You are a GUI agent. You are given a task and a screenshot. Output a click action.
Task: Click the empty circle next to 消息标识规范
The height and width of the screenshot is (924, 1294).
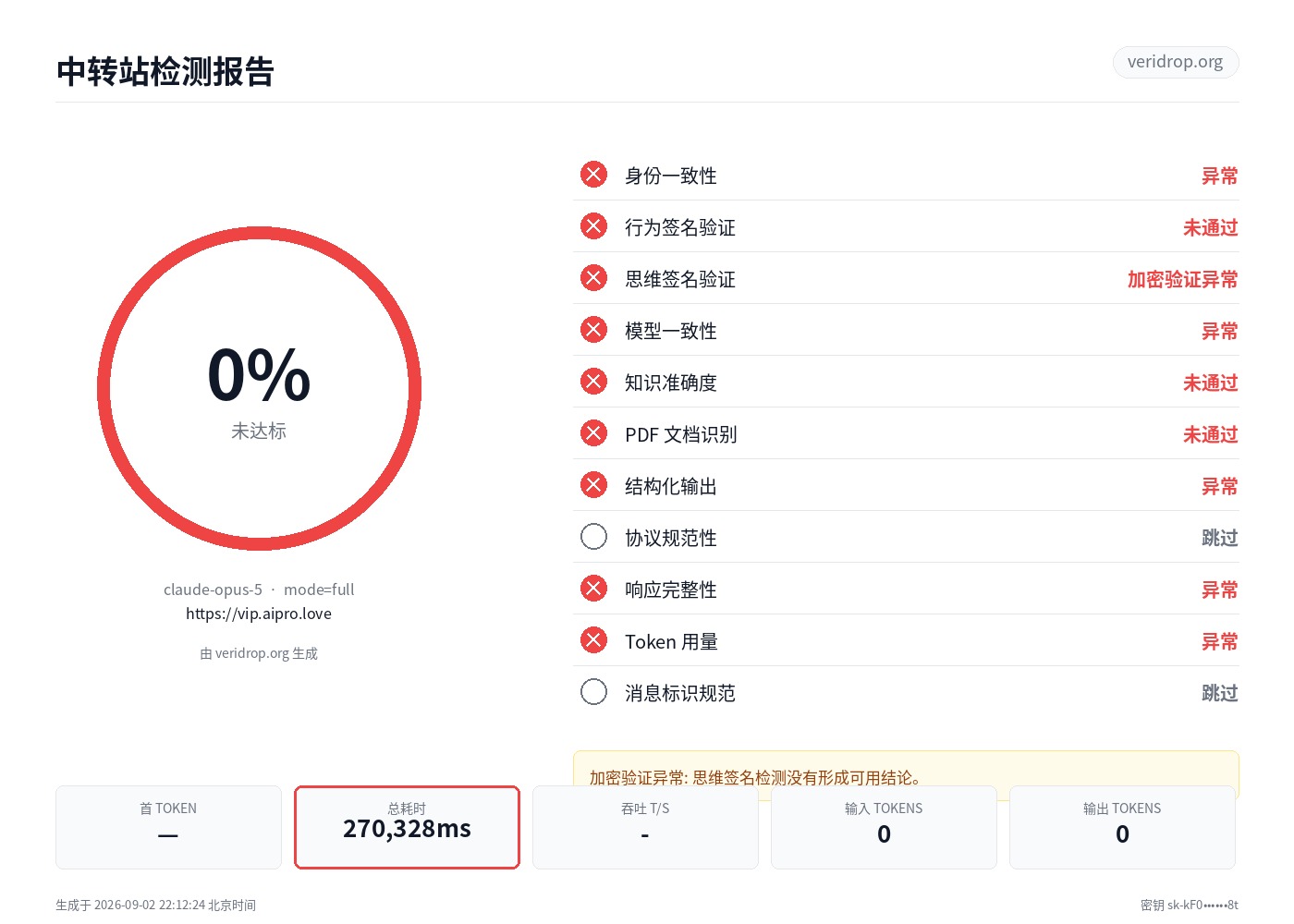click(x=593, y=692)
